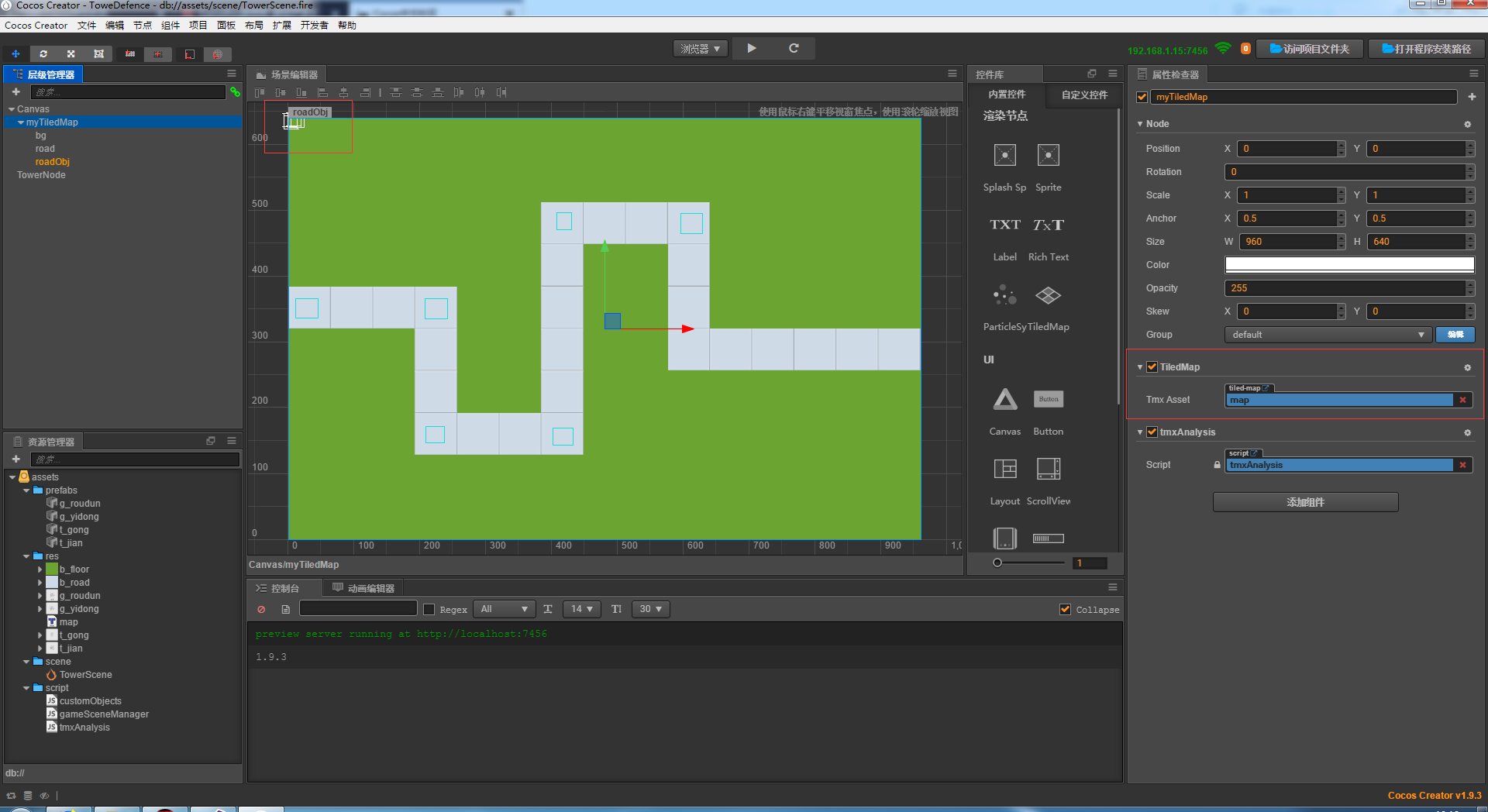The image size is (1488, 812).
Task: Open the 文件 menu
Action: tap(87, 26)
